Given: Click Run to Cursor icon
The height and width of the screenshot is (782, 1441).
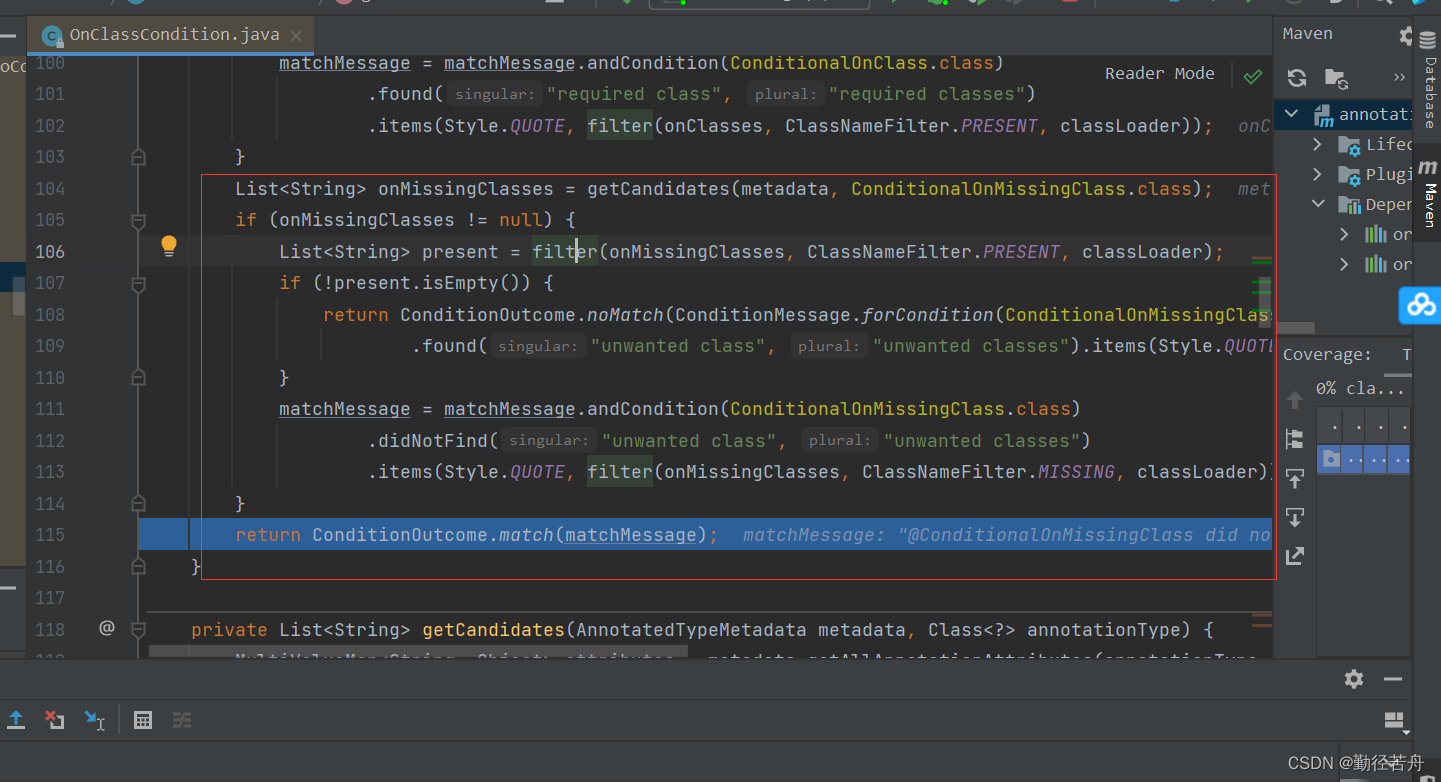Looking at the screenshot, I should [94, 719].
